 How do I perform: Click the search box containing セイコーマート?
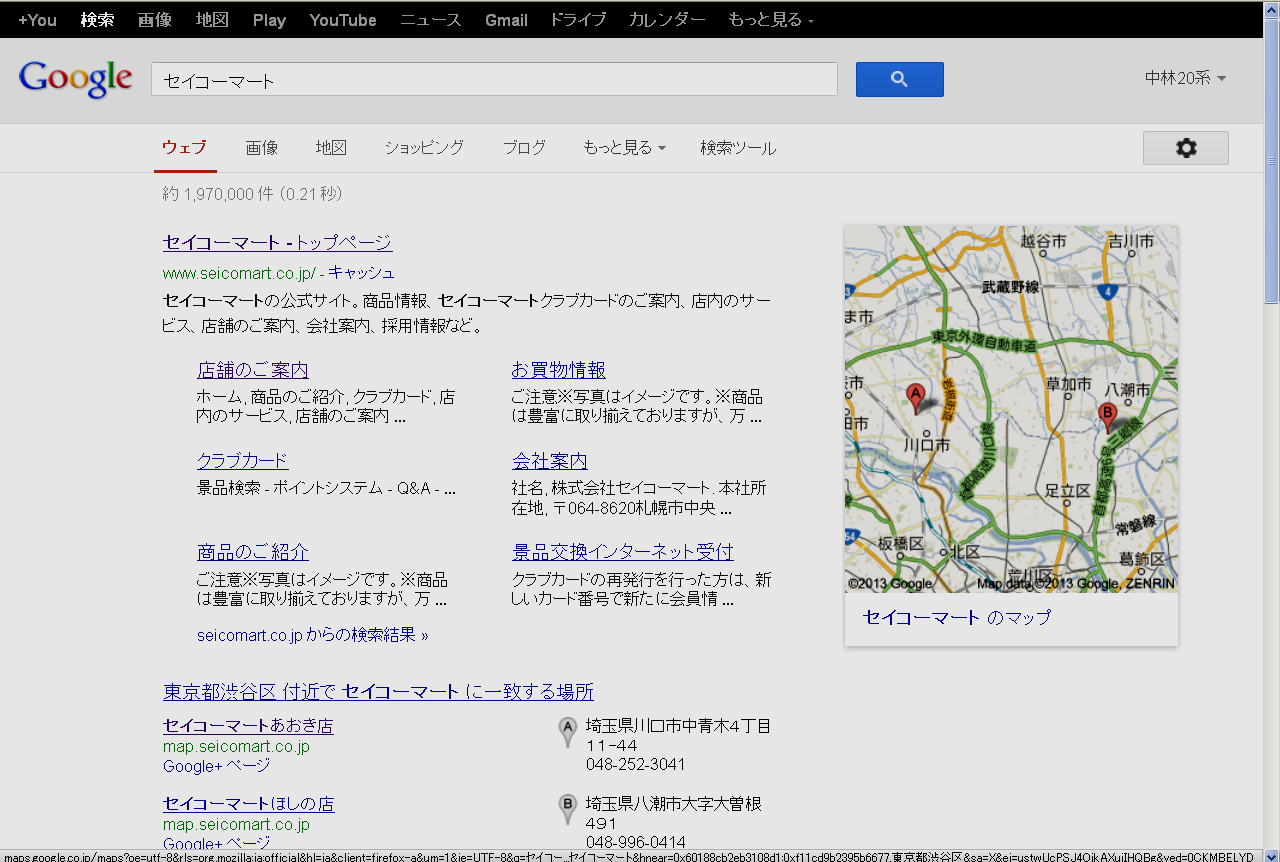[494, 79]
